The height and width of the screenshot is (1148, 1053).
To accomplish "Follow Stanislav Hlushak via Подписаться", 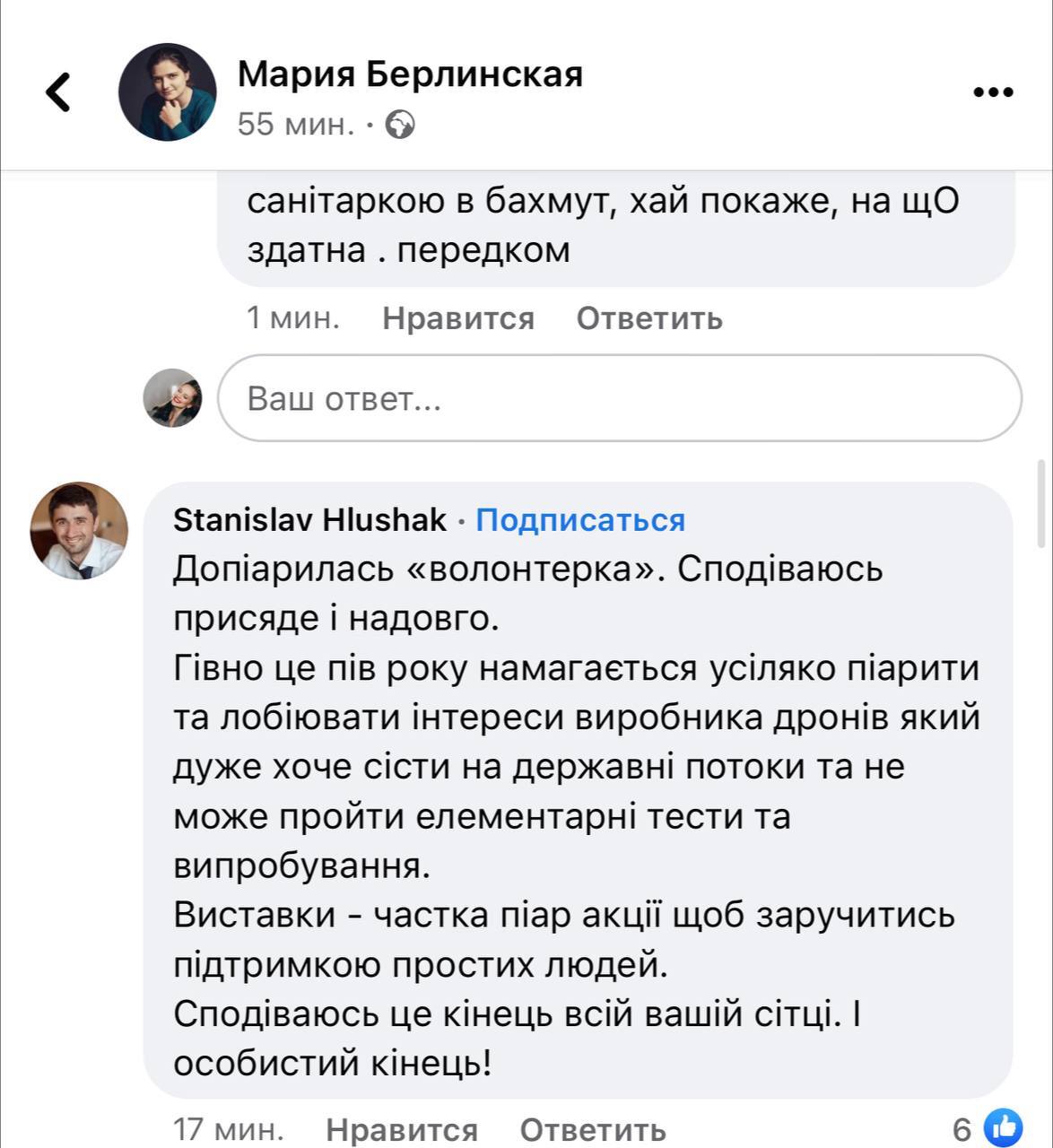I will pyautogui.click(x=579, y=519).
